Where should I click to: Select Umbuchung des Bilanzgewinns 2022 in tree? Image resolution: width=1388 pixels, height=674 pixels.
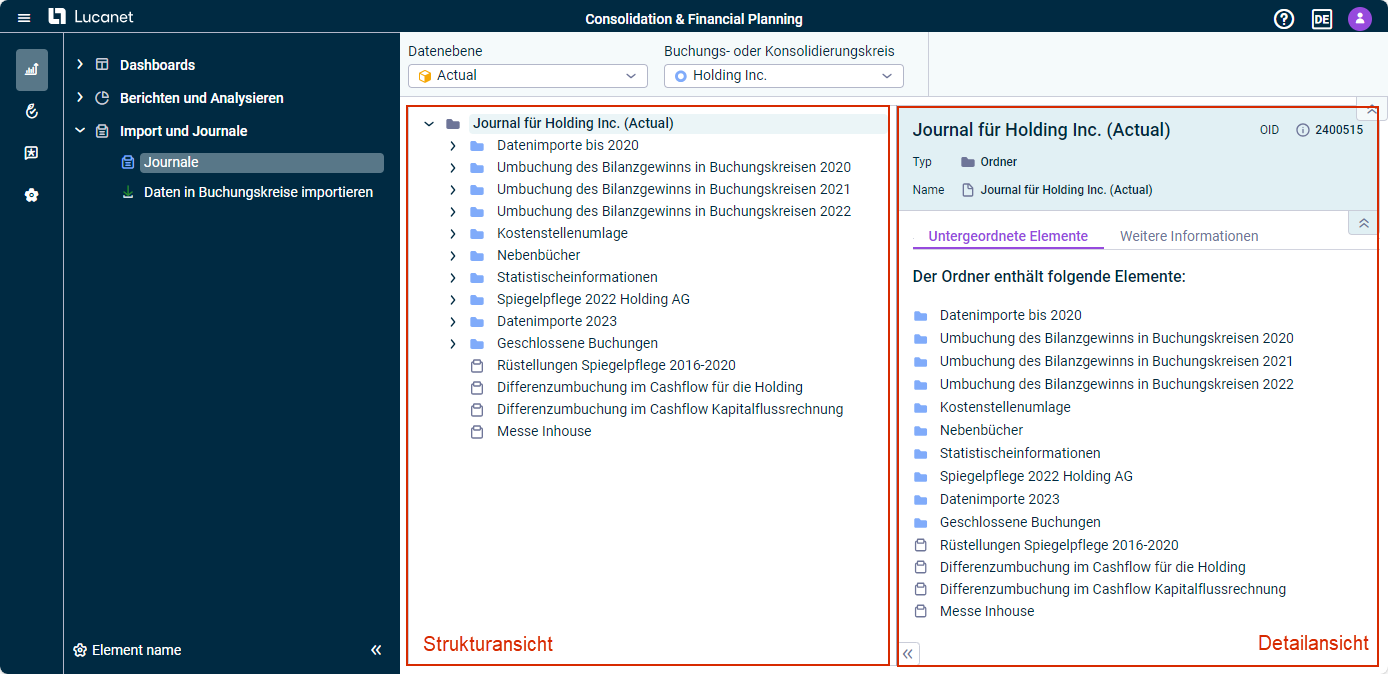(x=674, y=212)
